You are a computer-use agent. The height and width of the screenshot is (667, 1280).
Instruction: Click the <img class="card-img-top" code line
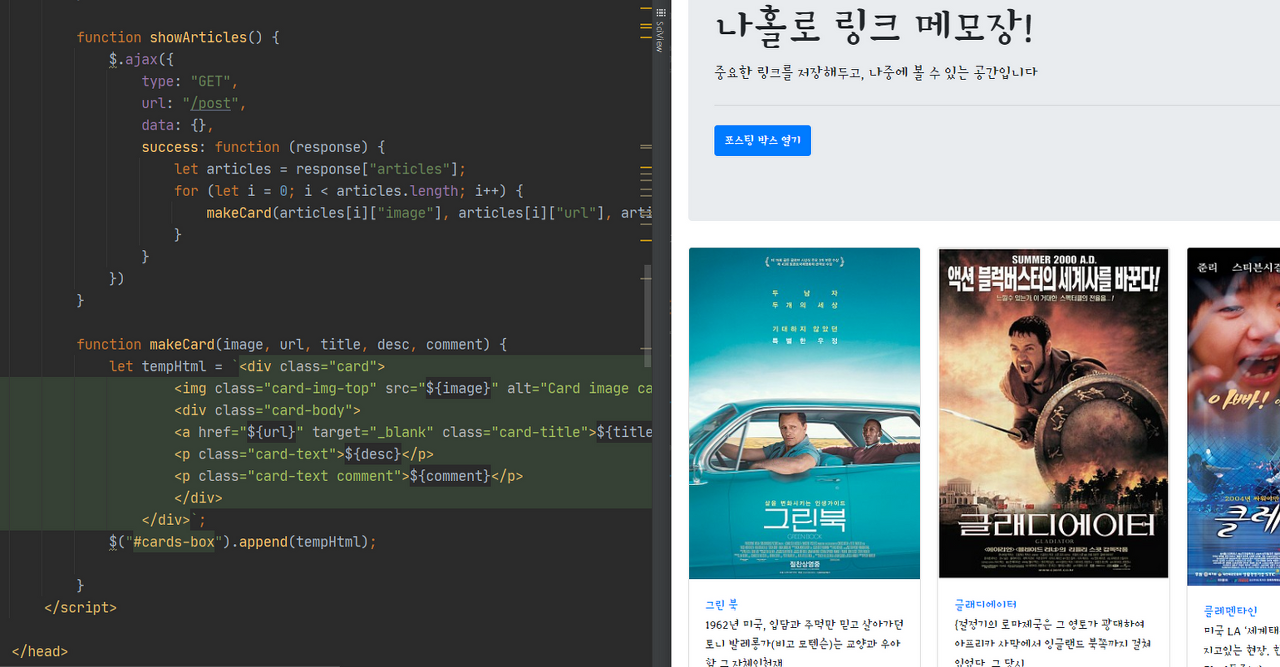pos(413,388)
